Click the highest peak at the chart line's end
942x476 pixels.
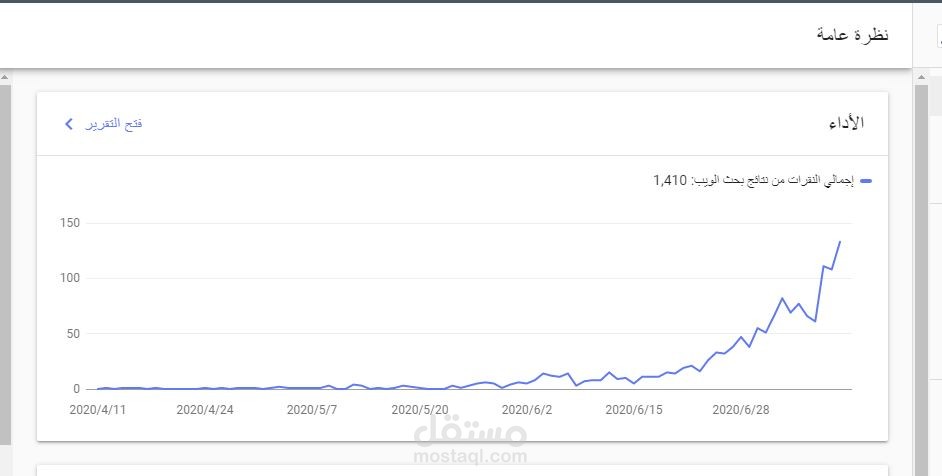(x=840, y=242)
